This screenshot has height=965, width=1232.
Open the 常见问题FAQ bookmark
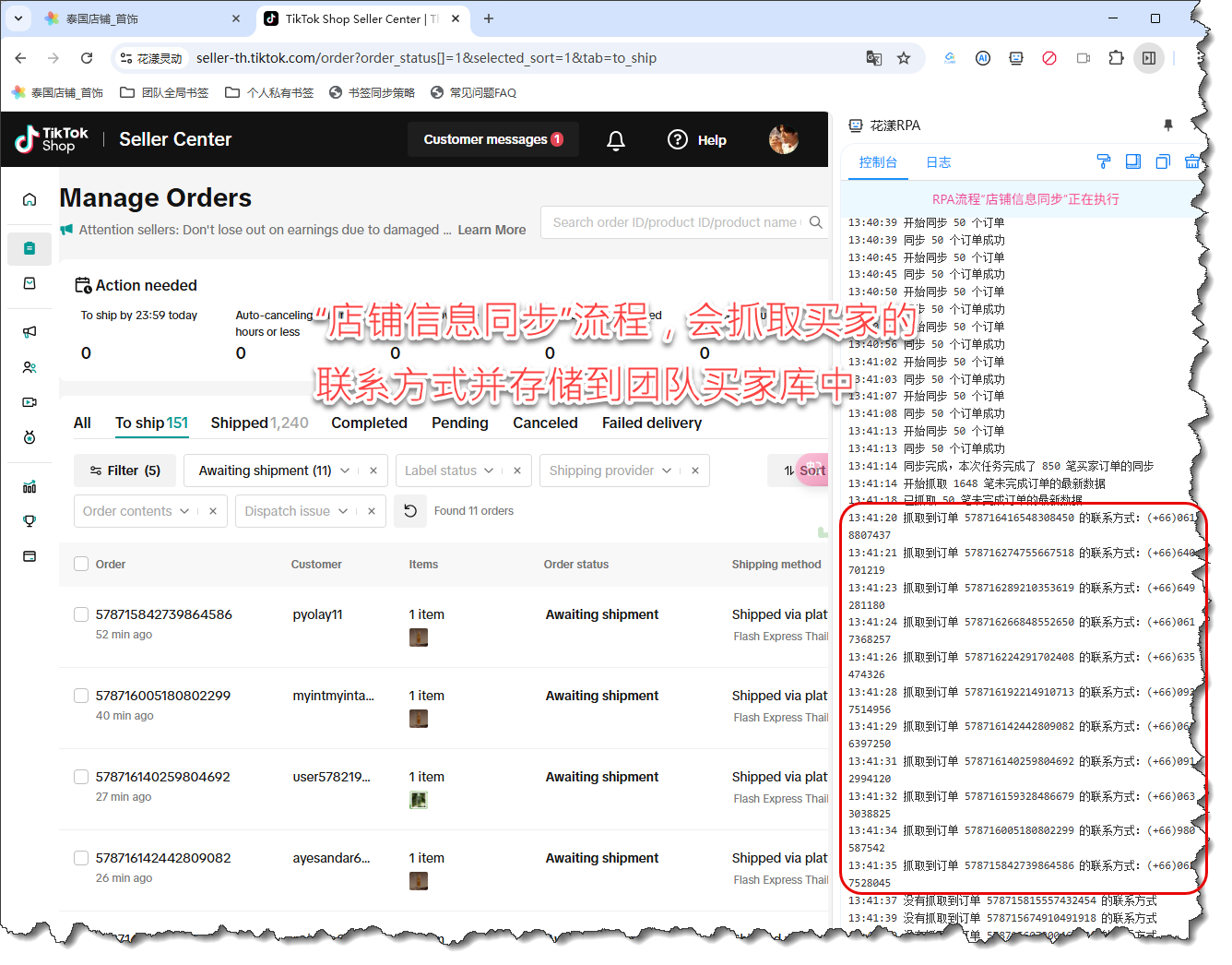coord(473,92)
